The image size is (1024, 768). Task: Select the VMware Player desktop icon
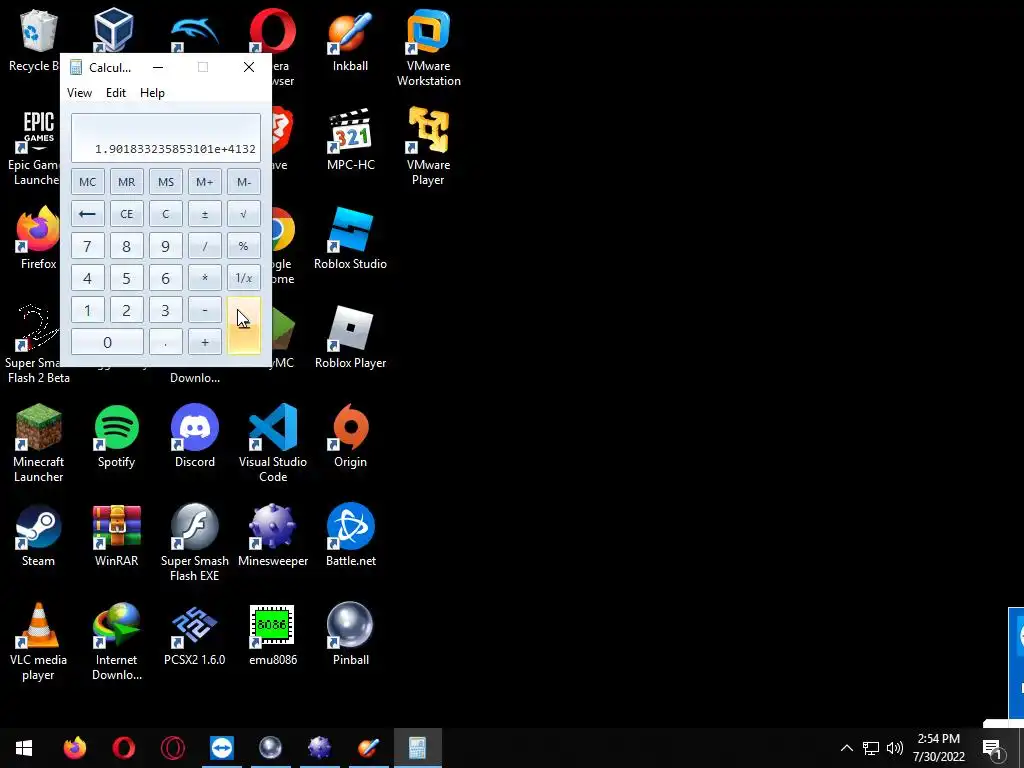pyautogui.click(x=428, y=147)
